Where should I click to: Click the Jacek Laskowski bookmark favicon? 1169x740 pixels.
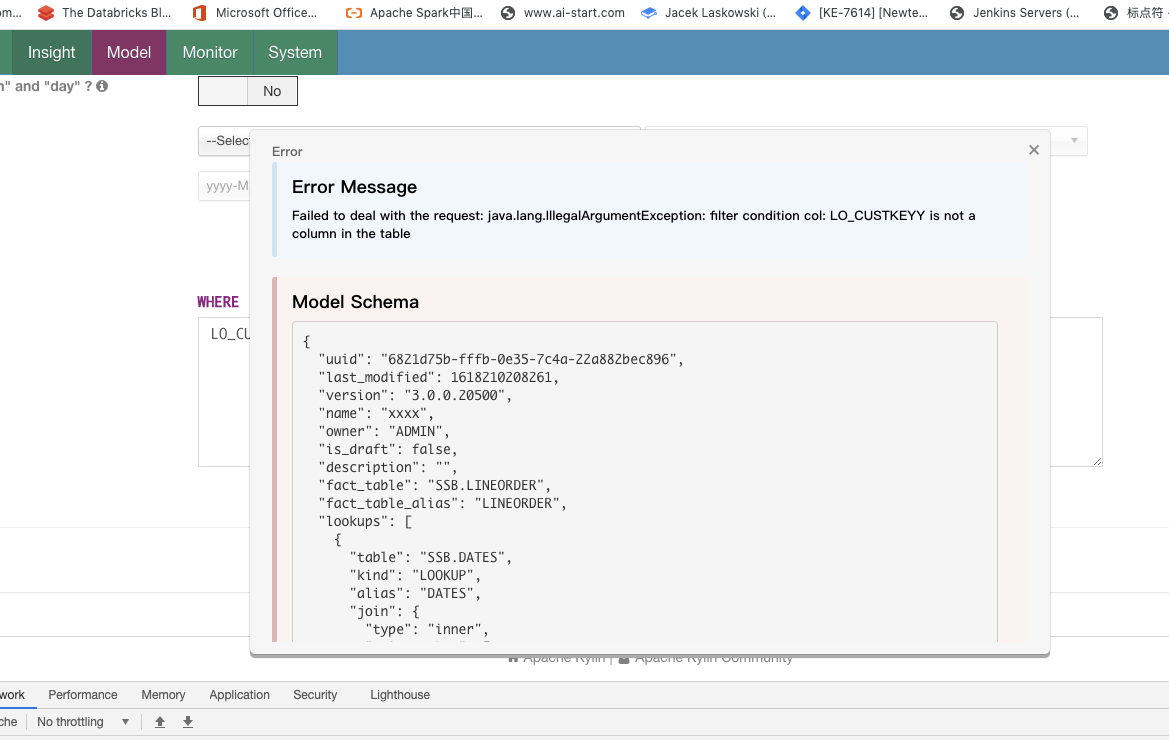point(649,13)
